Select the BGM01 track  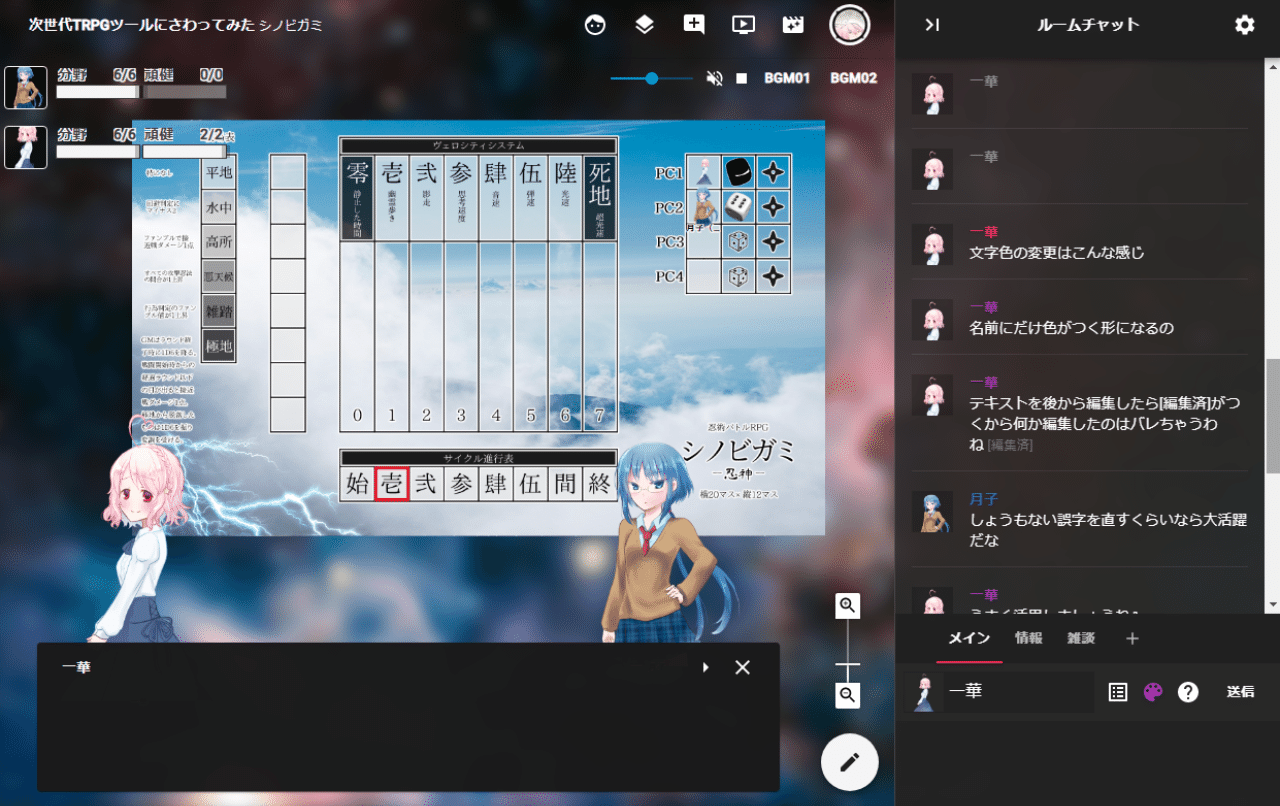click(x=787, y=78)
